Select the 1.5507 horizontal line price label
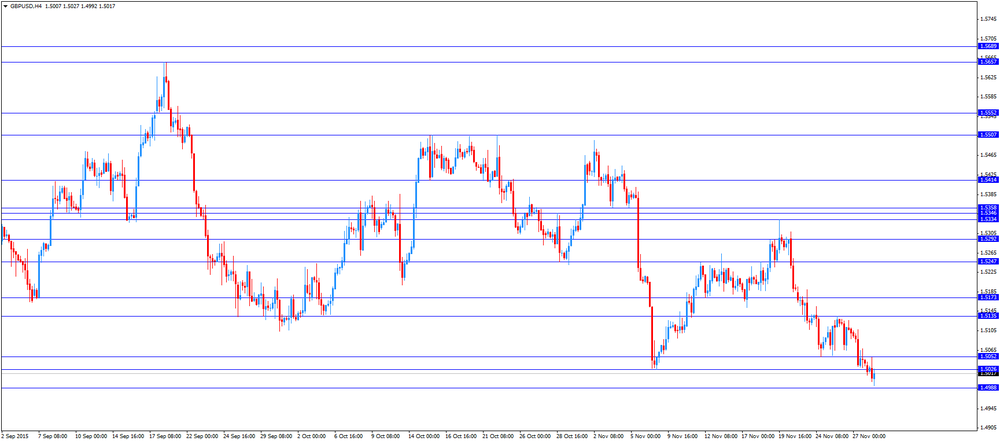1000x441 pixels. pyautogui.click(x=987, y=135)
